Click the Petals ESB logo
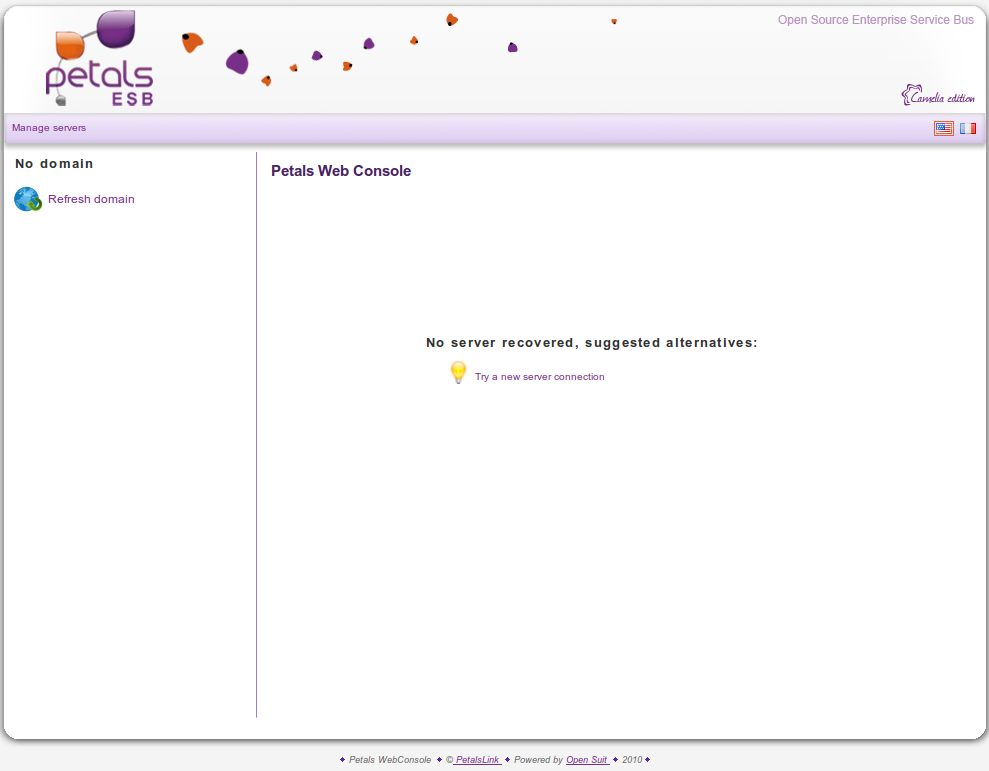 coord(100,60)
